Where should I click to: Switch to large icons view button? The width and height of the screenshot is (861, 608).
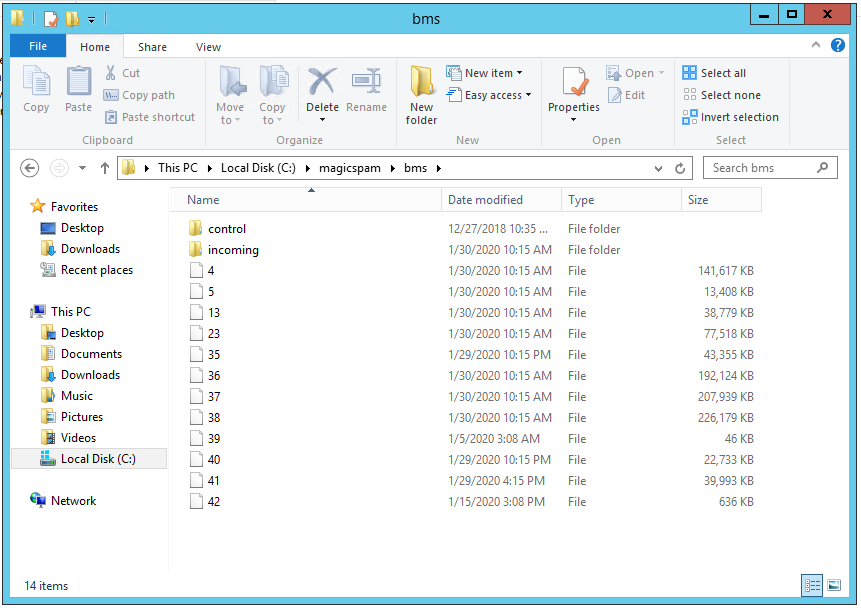pos(833,585)
